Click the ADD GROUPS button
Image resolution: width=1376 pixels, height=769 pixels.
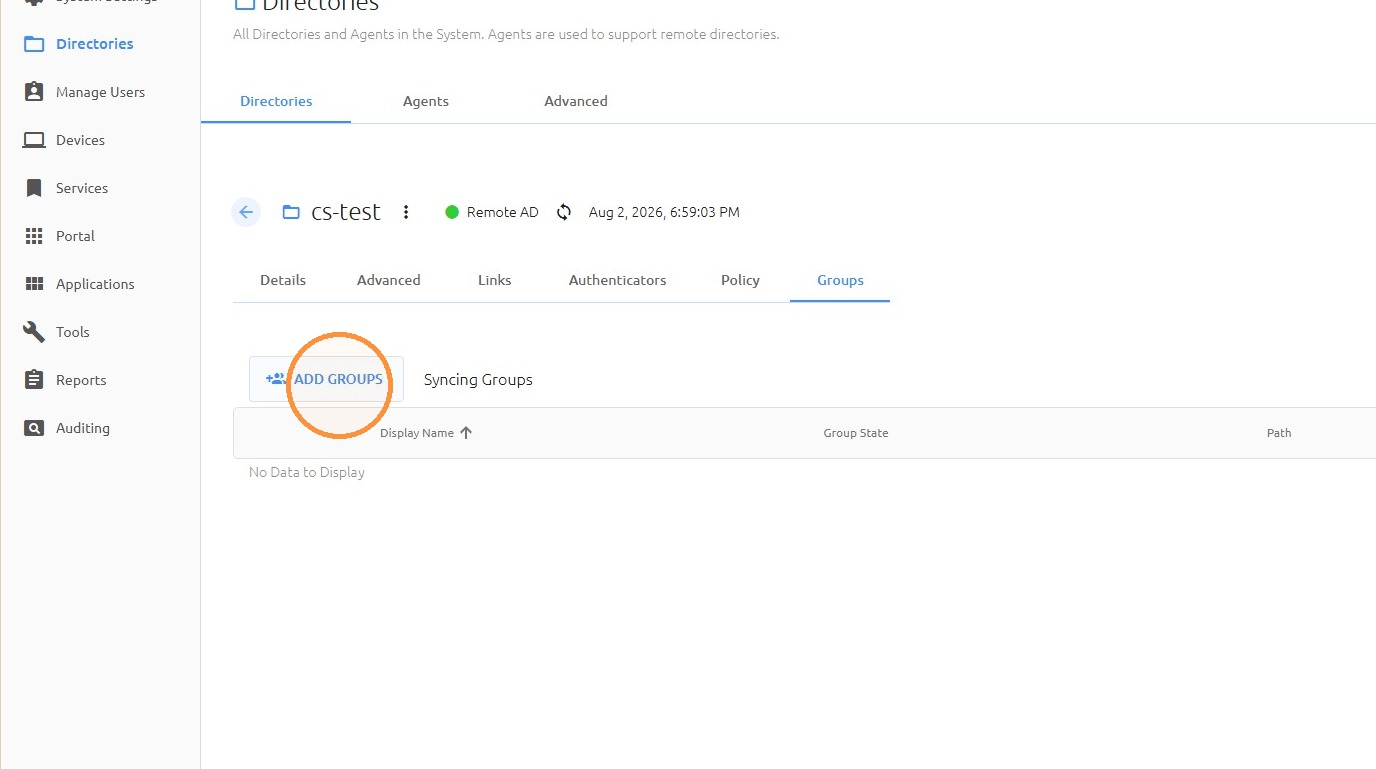point(326,380)
